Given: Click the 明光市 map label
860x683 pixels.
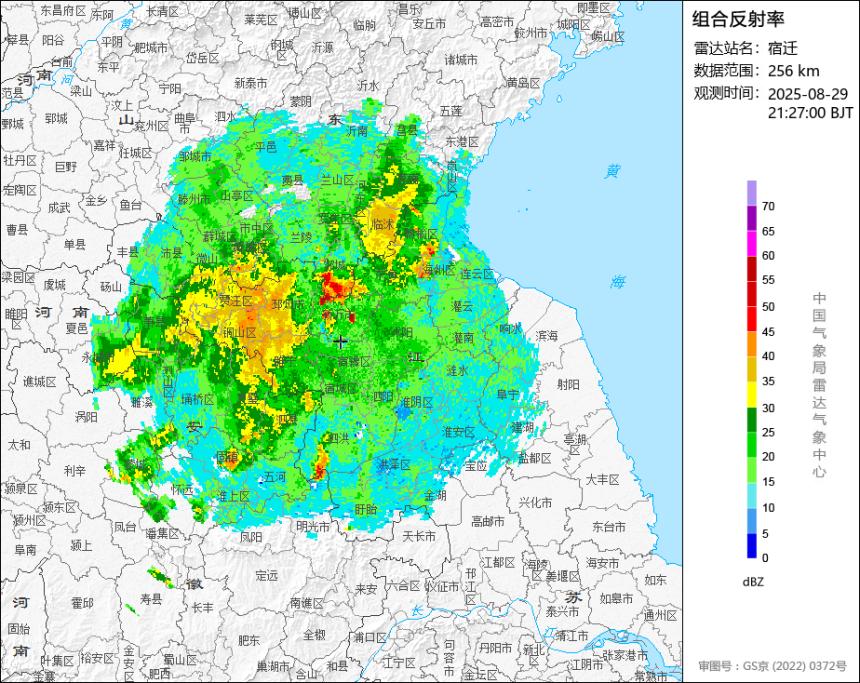Looking at the screenshot, I should [313, 527].
